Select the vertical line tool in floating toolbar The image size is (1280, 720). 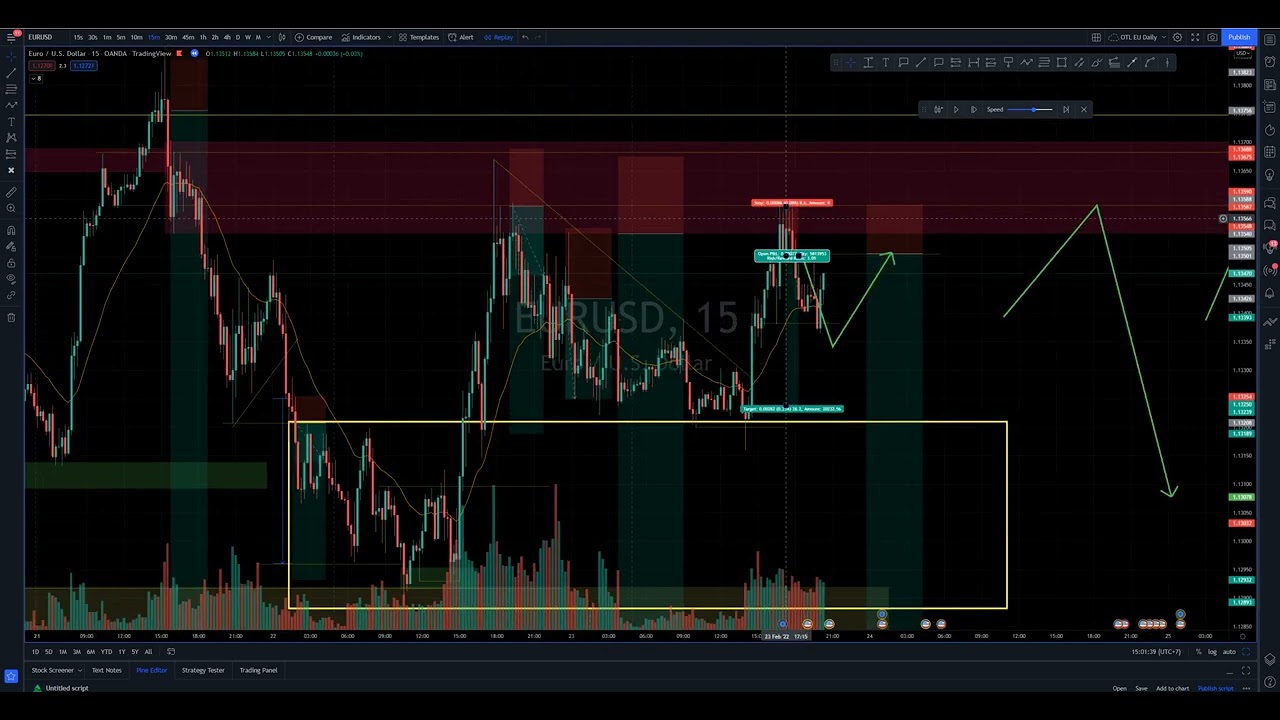click(x=1167, y=62)
